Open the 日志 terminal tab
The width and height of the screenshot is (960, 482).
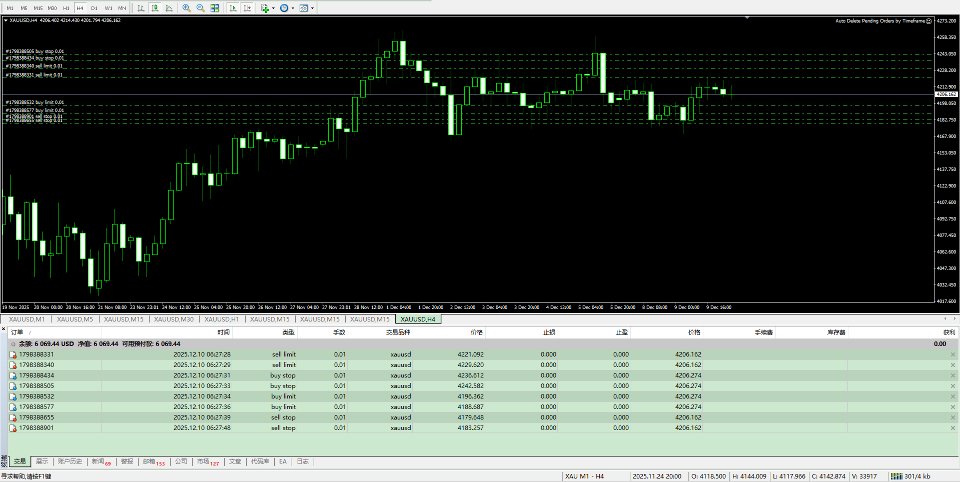click(x=302, y=461)
